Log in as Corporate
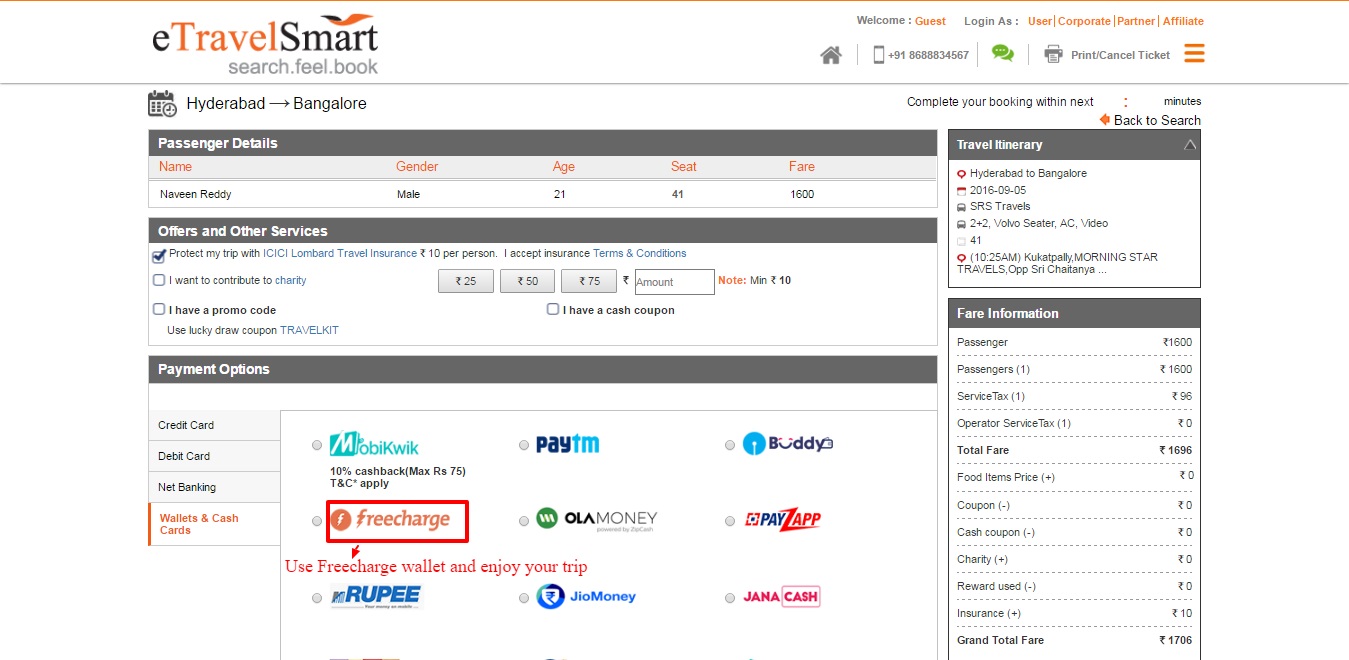The width and height of the screenshot is (1349, 660). [1085, 21]
